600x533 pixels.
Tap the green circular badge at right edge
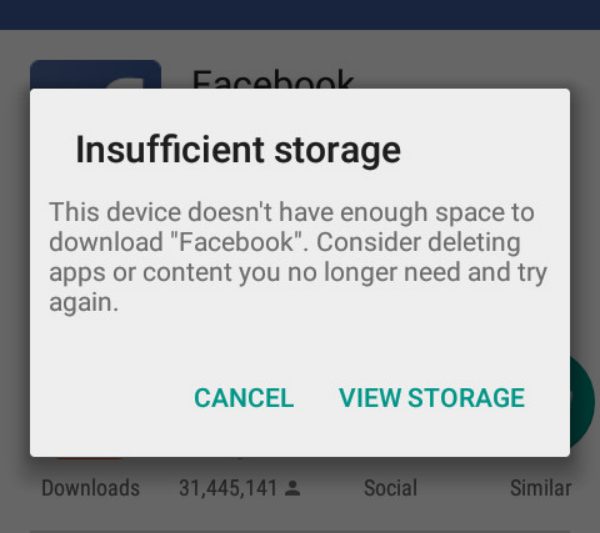tap(581, 400)
